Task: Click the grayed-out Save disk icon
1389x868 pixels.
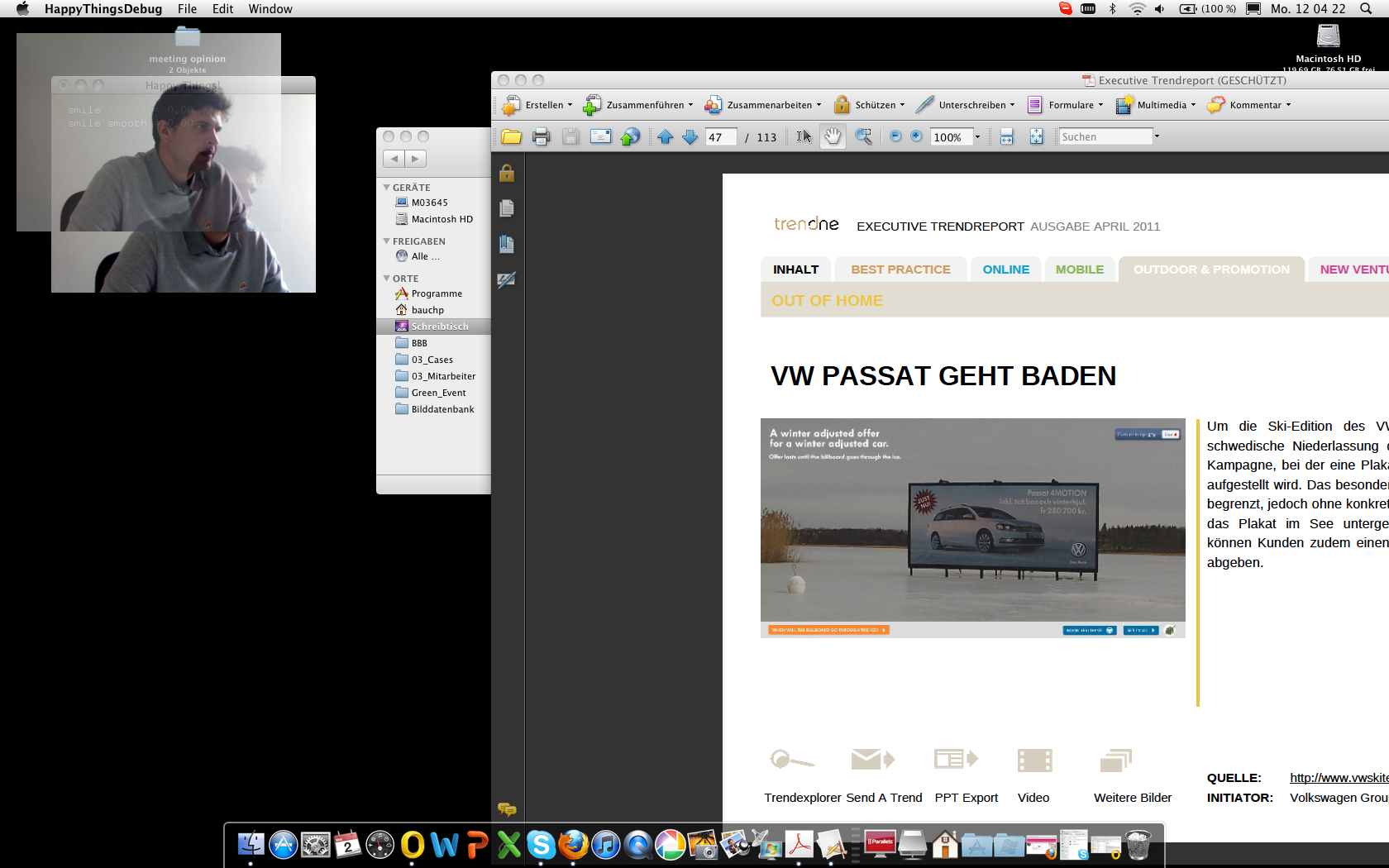Action: [570, 137]
